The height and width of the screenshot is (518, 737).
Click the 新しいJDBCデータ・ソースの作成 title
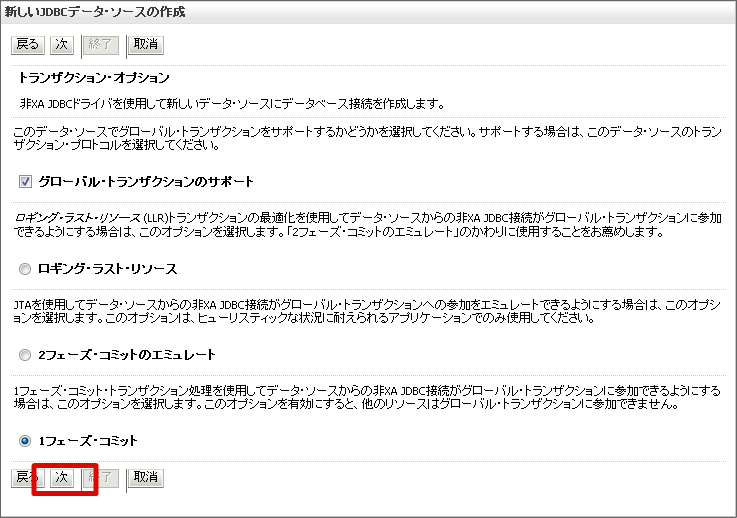pyautogui.click(x=95, y=12)
